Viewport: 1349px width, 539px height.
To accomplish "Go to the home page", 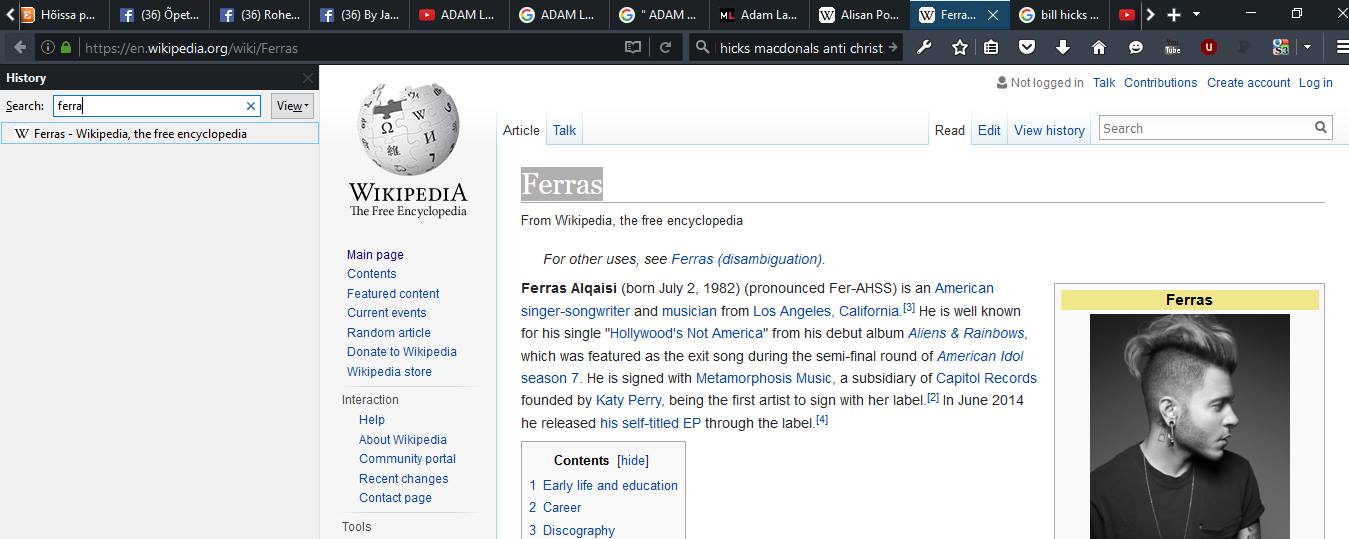I will (x=1099, y=47).
